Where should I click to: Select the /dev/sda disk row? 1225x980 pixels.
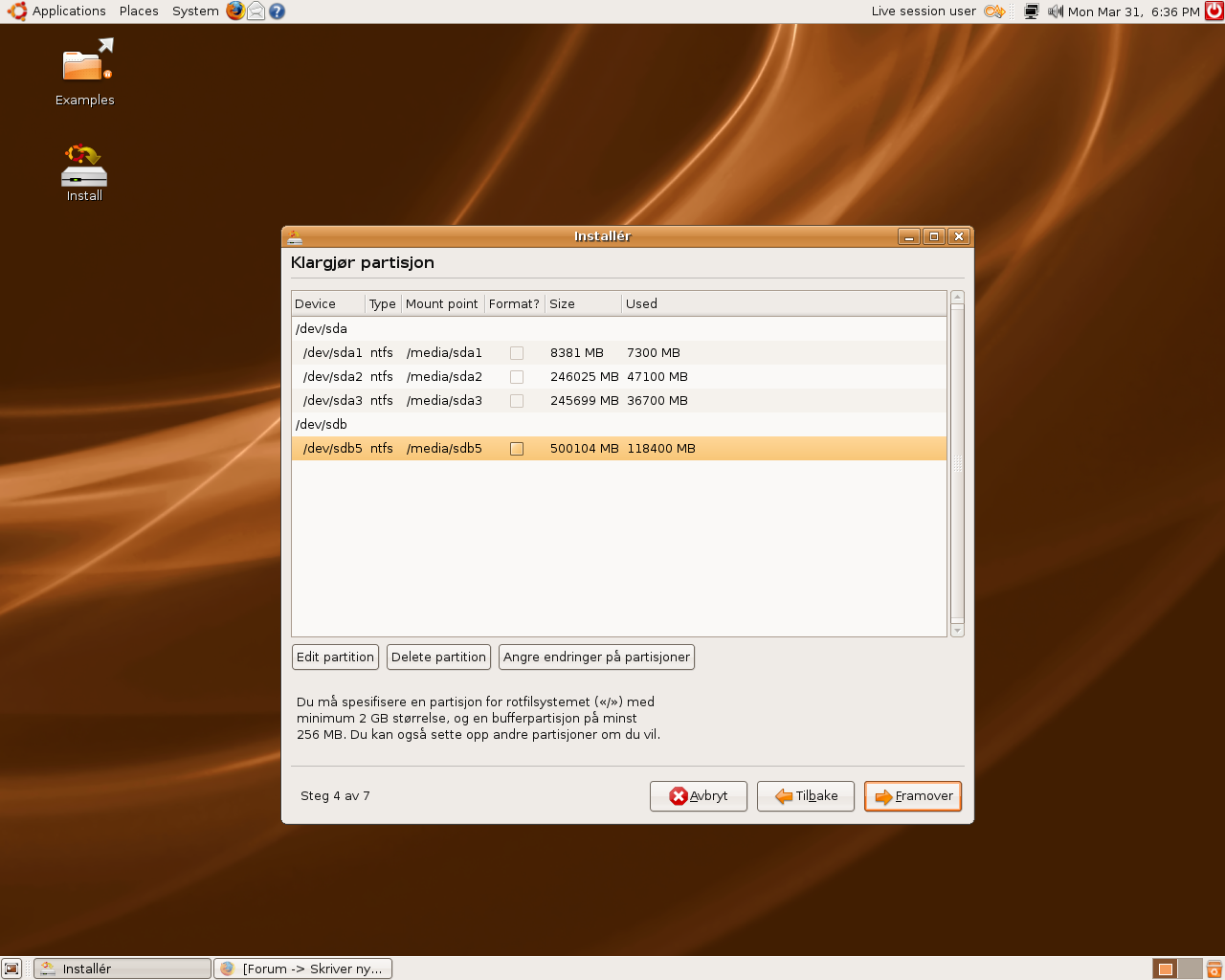tap(619, 329)
